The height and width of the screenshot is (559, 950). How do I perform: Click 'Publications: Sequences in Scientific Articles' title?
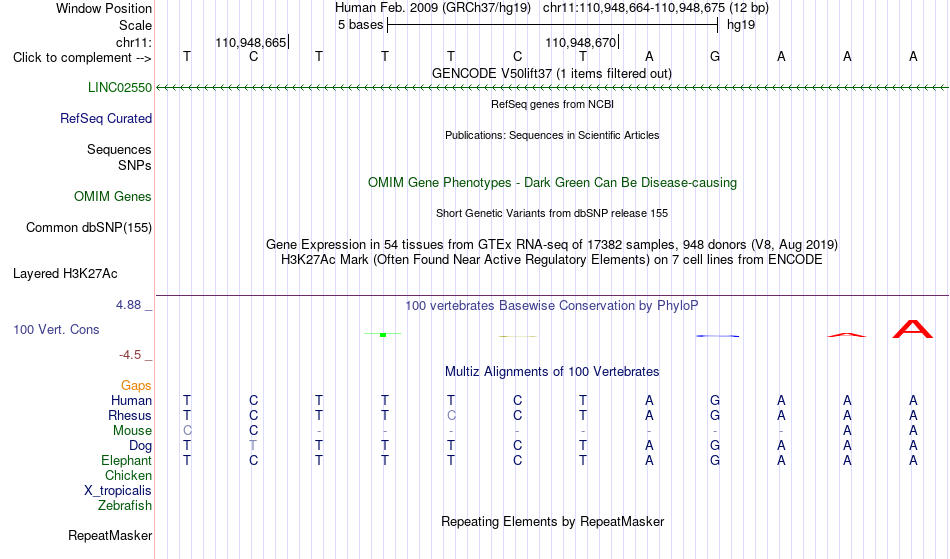click(552, 135)
